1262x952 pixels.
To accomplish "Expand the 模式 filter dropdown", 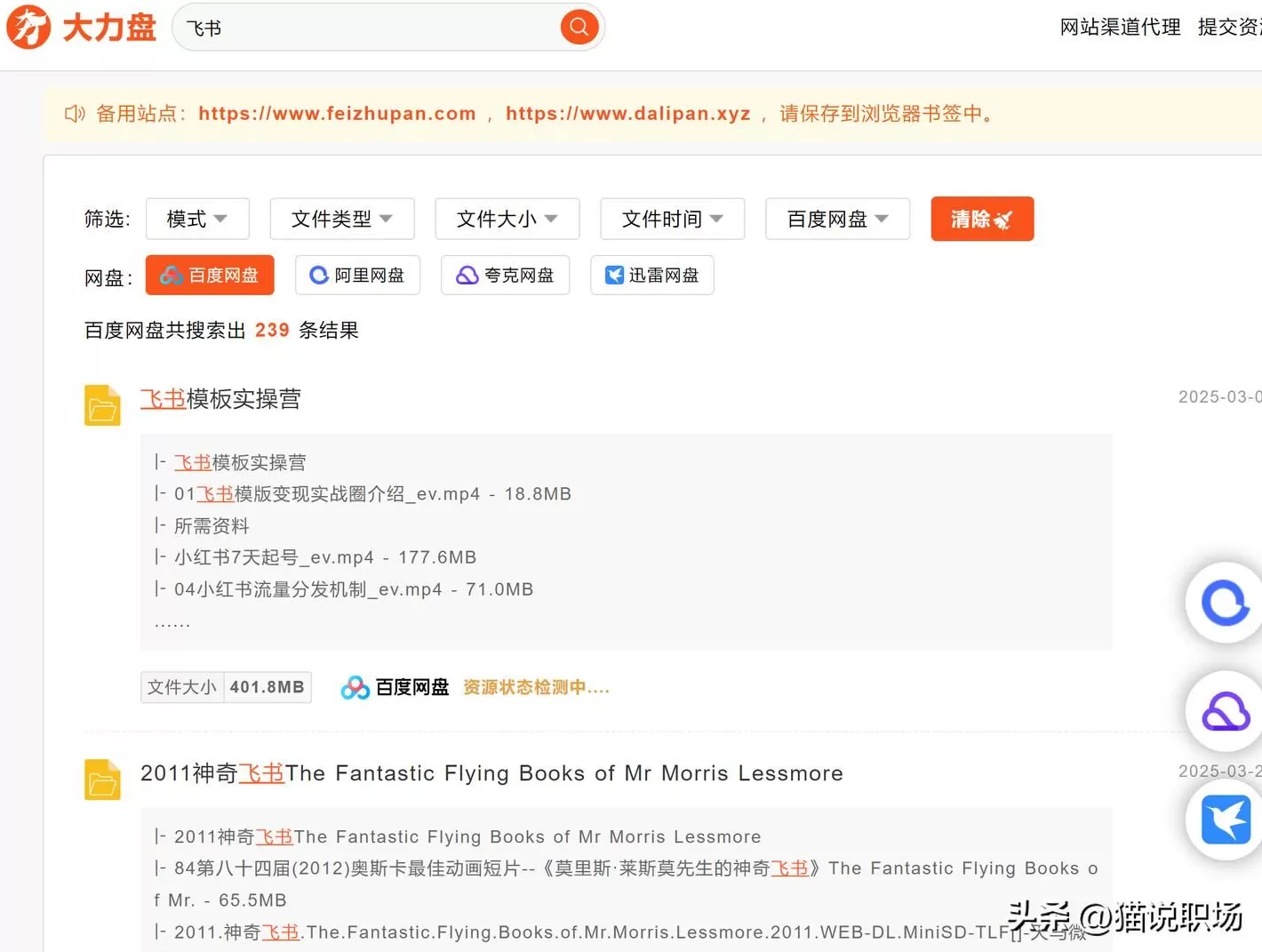I will tap(197, 219).
